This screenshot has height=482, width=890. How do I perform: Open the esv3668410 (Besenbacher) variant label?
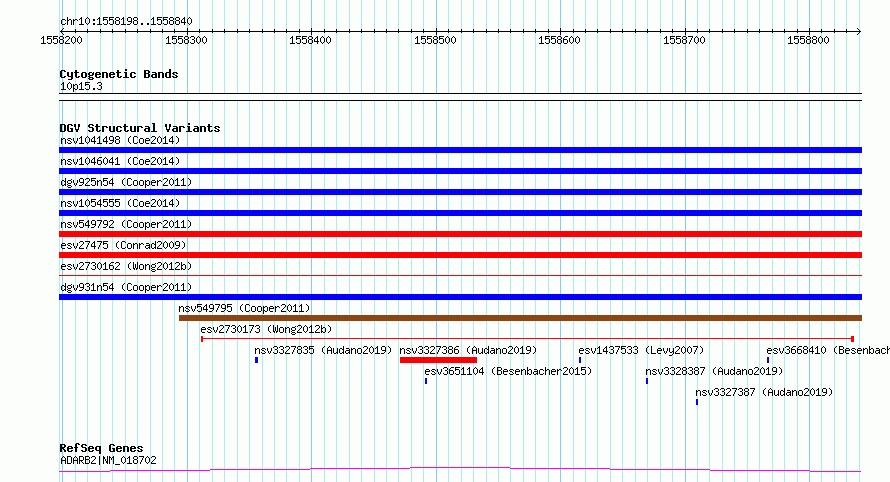click(828, 350)
